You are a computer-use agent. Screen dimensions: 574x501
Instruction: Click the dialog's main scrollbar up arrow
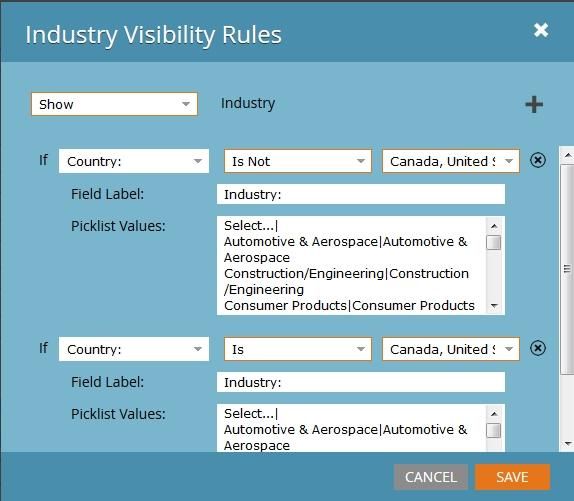(568, 155)
